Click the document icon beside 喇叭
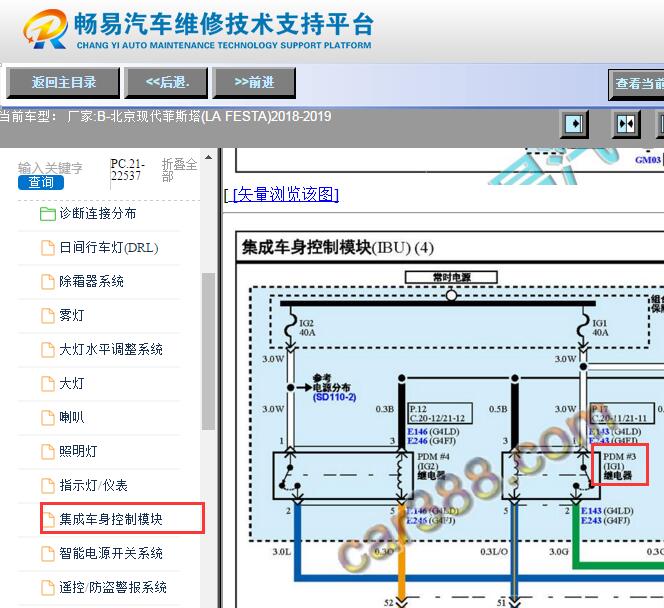Screen dimensions: 664x608 47,417
